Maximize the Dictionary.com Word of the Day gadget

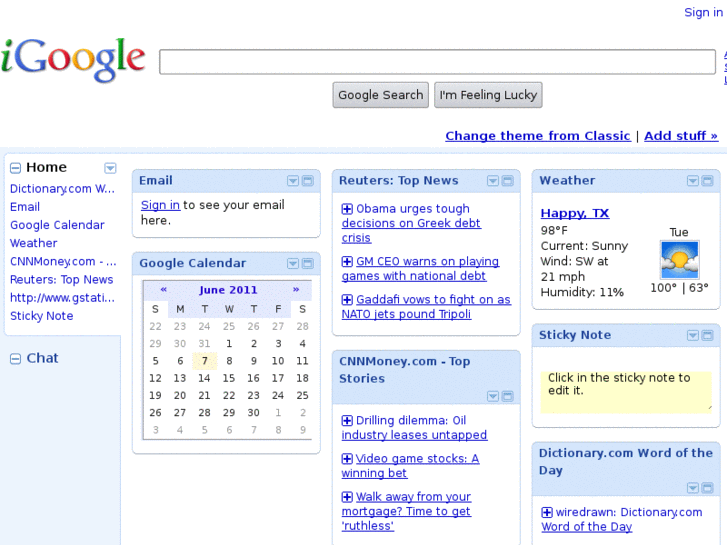pos(708,488)
